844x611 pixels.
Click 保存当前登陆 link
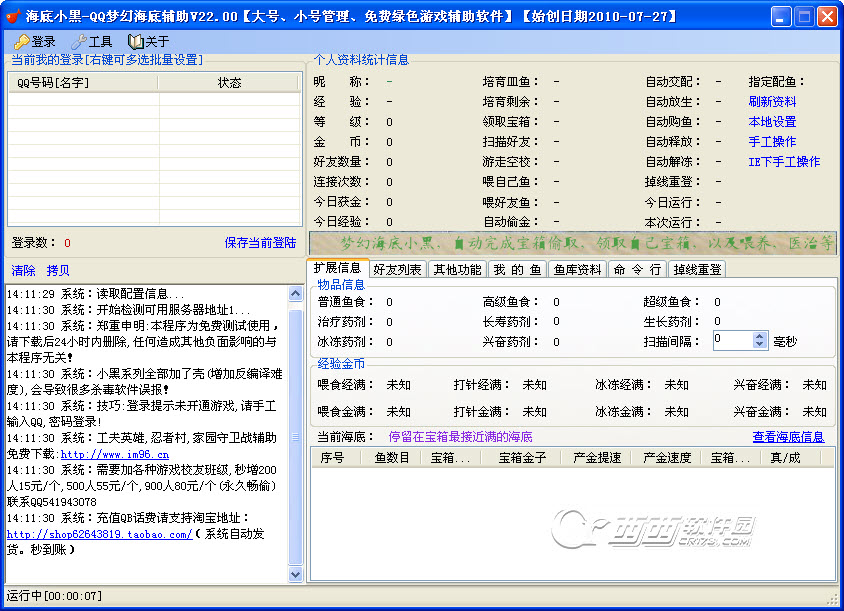260,242
